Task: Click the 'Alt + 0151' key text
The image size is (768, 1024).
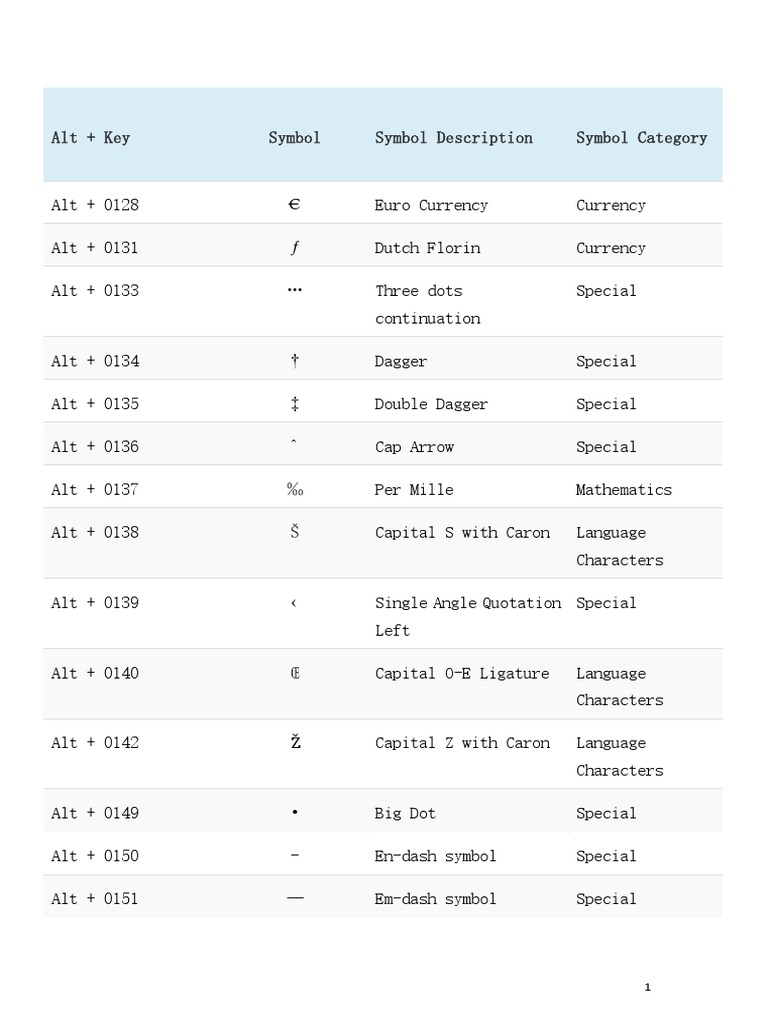Action: click(x=95, y=898)
